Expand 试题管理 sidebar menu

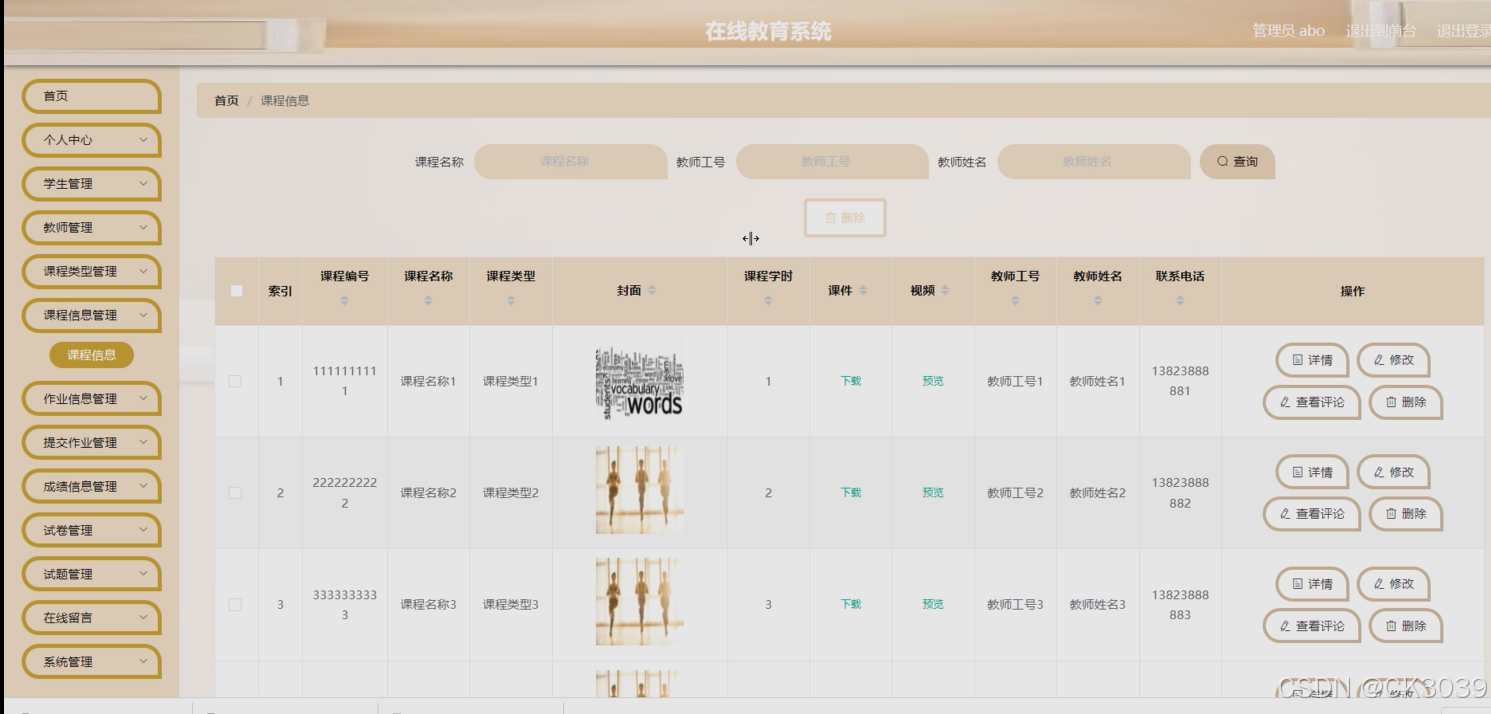(x=91, y=575)
